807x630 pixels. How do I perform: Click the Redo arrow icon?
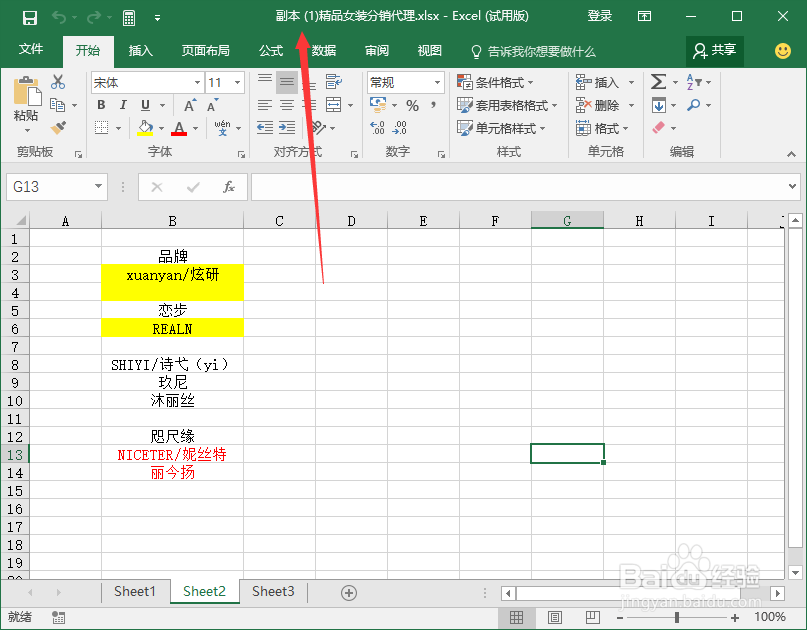pos(94,18)
